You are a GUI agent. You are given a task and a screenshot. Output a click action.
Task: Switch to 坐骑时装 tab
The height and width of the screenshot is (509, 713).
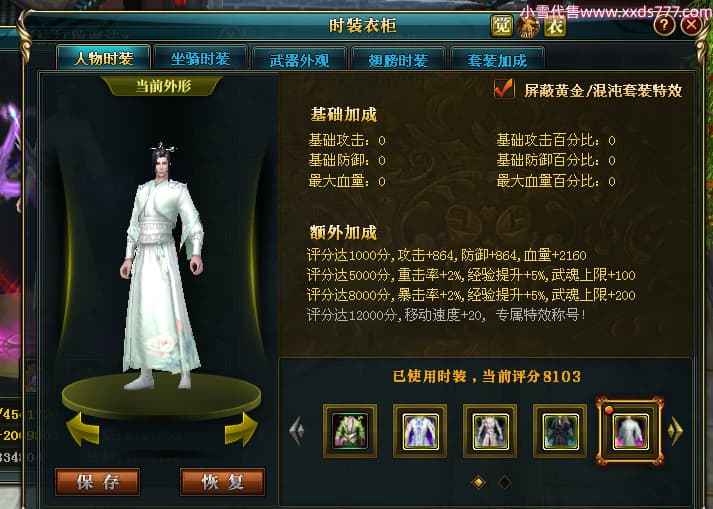201,59
